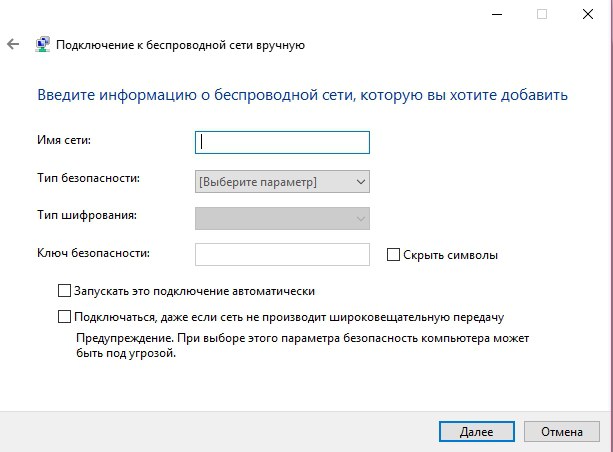Click the Далее button

pyautogui.click(x=477, y=432)
